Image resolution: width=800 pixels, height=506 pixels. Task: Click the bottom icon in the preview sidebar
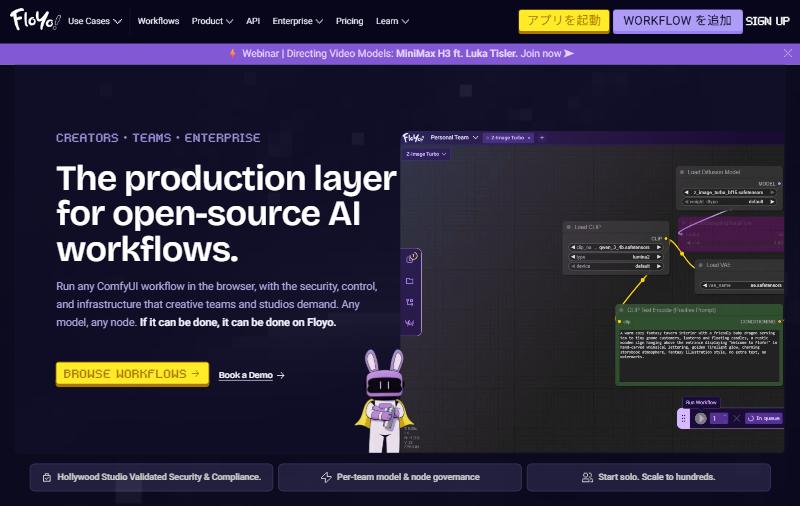[409, 323]
